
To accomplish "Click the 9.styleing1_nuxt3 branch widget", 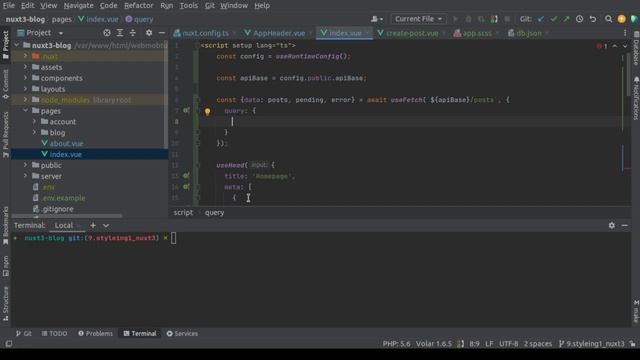I will point(591,344).
